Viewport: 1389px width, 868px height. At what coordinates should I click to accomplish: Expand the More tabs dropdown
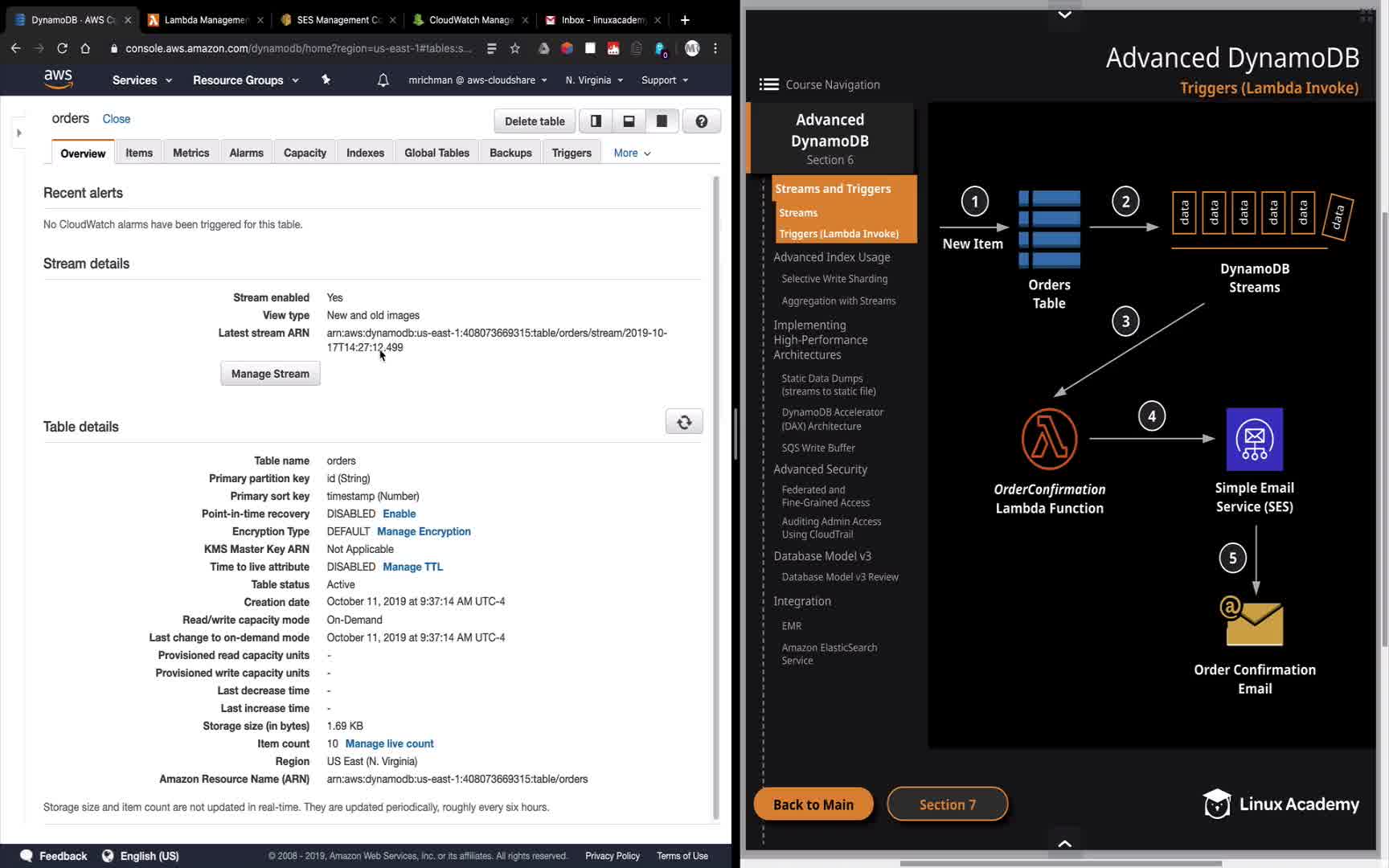pyautogui.click(x=632, y=153)
